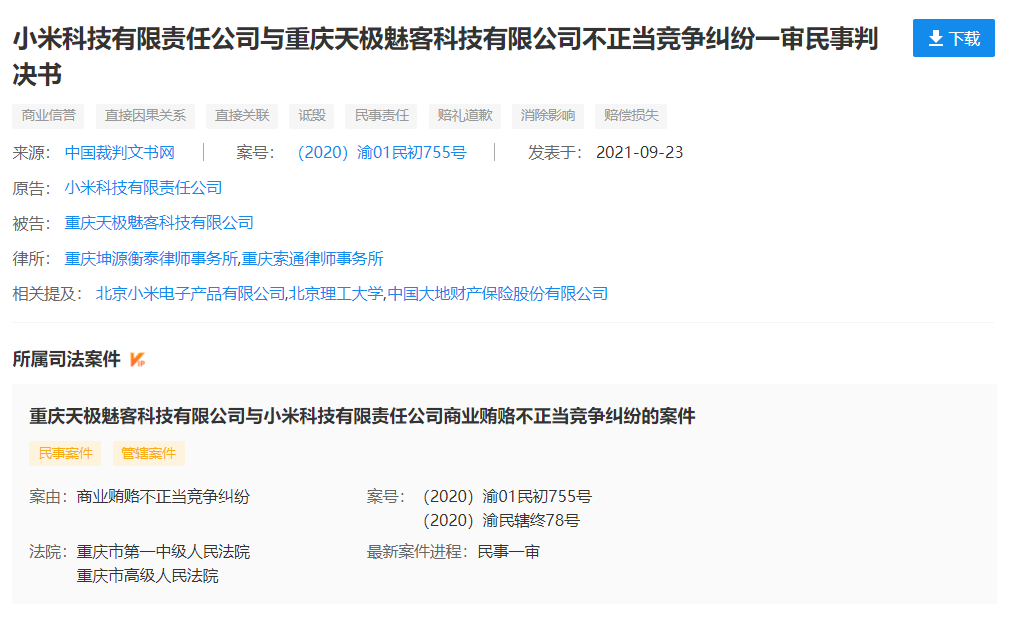This screenshot has width=1013, height=621.
Task: Click the case cause text 商业贿赂不正当竞争纠纷
Action: pos(163,497)
